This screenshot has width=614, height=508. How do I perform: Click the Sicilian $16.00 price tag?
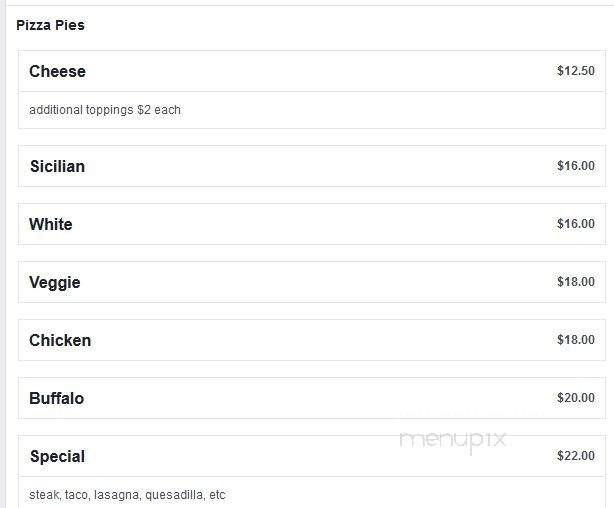click(x=576, y=166)
